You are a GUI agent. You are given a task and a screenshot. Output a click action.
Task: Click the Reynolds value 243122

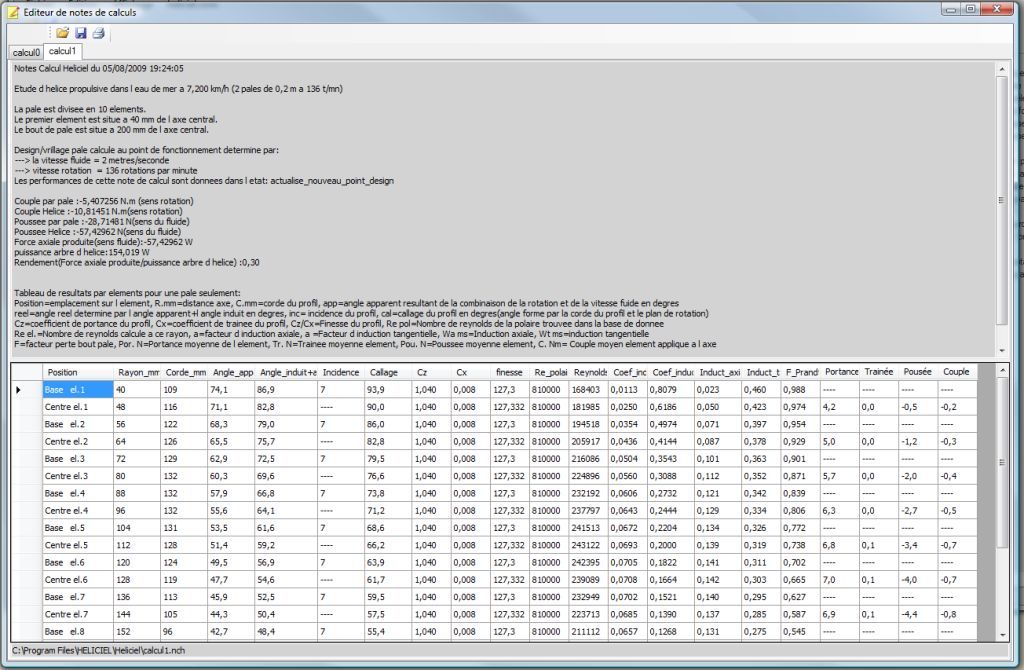(x=589, y=545)
